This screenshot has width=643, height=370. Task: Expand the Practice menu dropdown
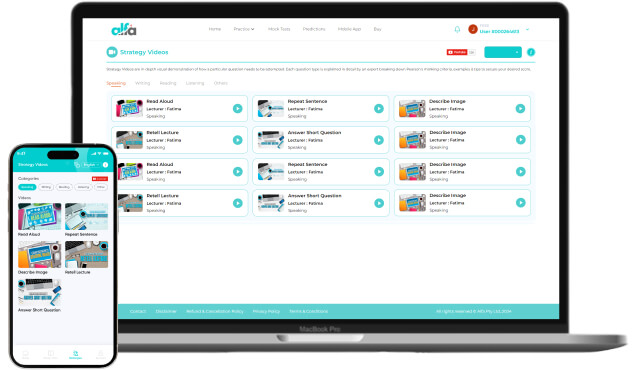244,29
